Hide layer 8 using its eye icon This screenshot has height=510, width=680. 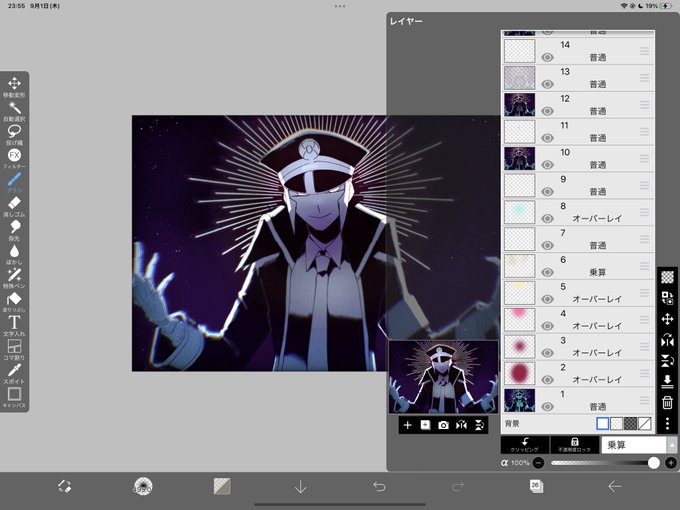547,219
